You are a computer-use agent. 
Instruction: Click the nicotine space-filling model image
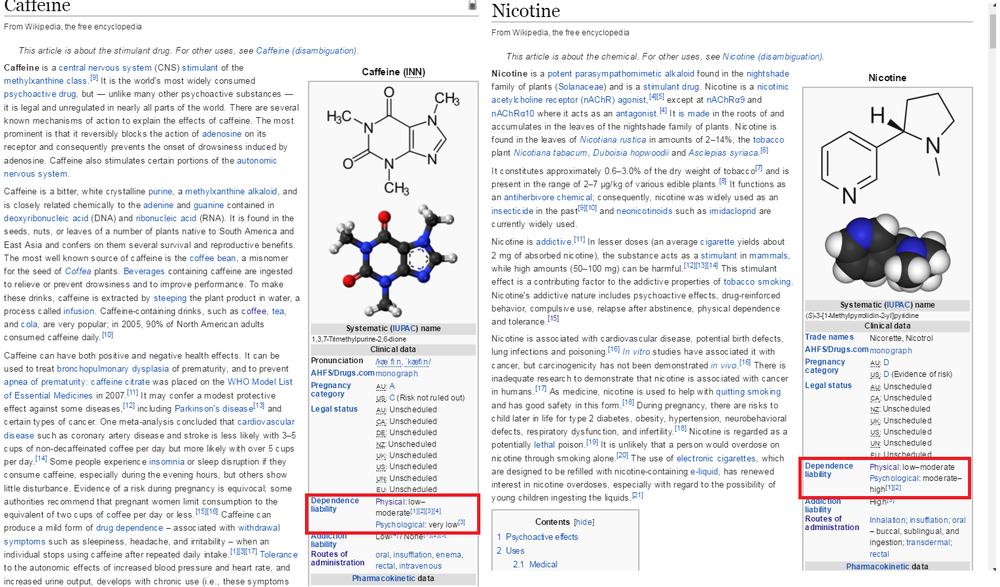coord(887,255)
